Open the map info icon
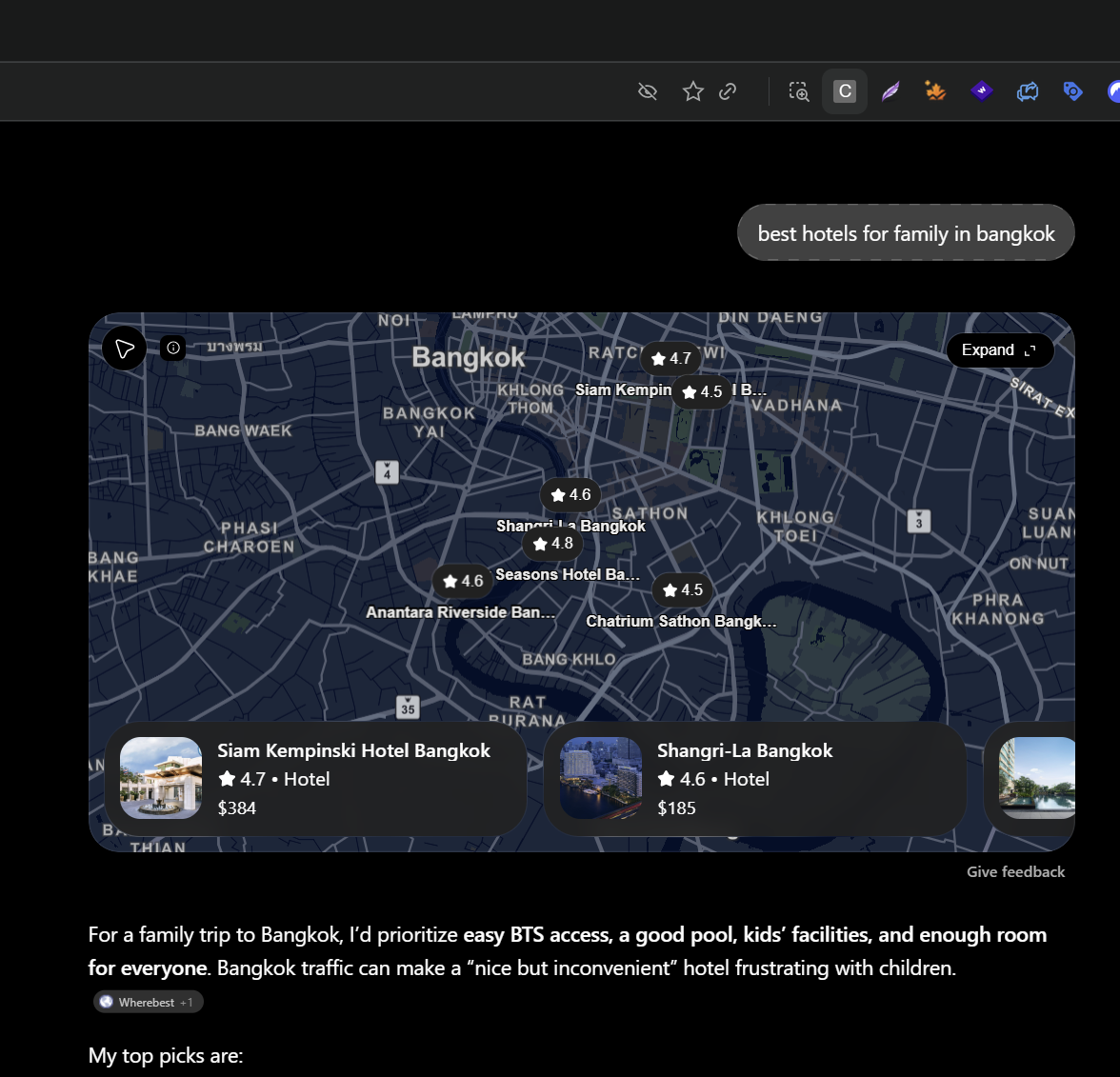 pos(173,348)
